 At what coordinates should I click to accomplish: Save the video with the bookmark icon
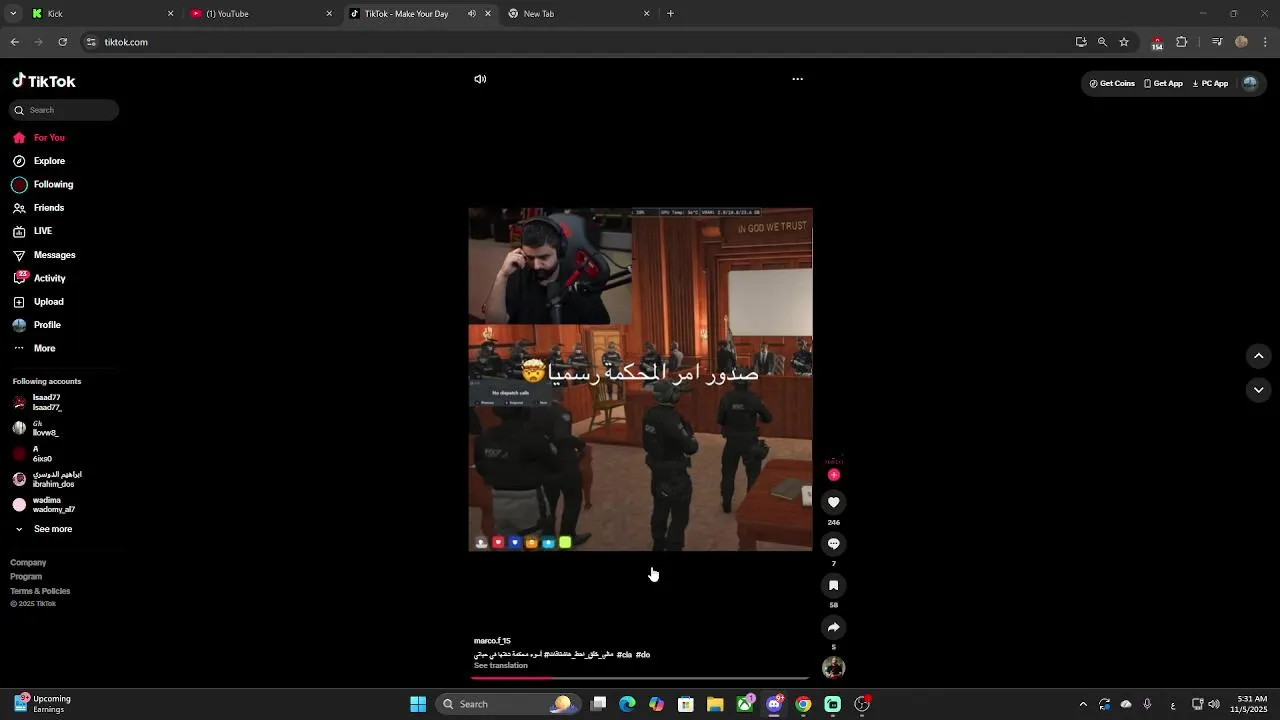click(x=833, y=585)
